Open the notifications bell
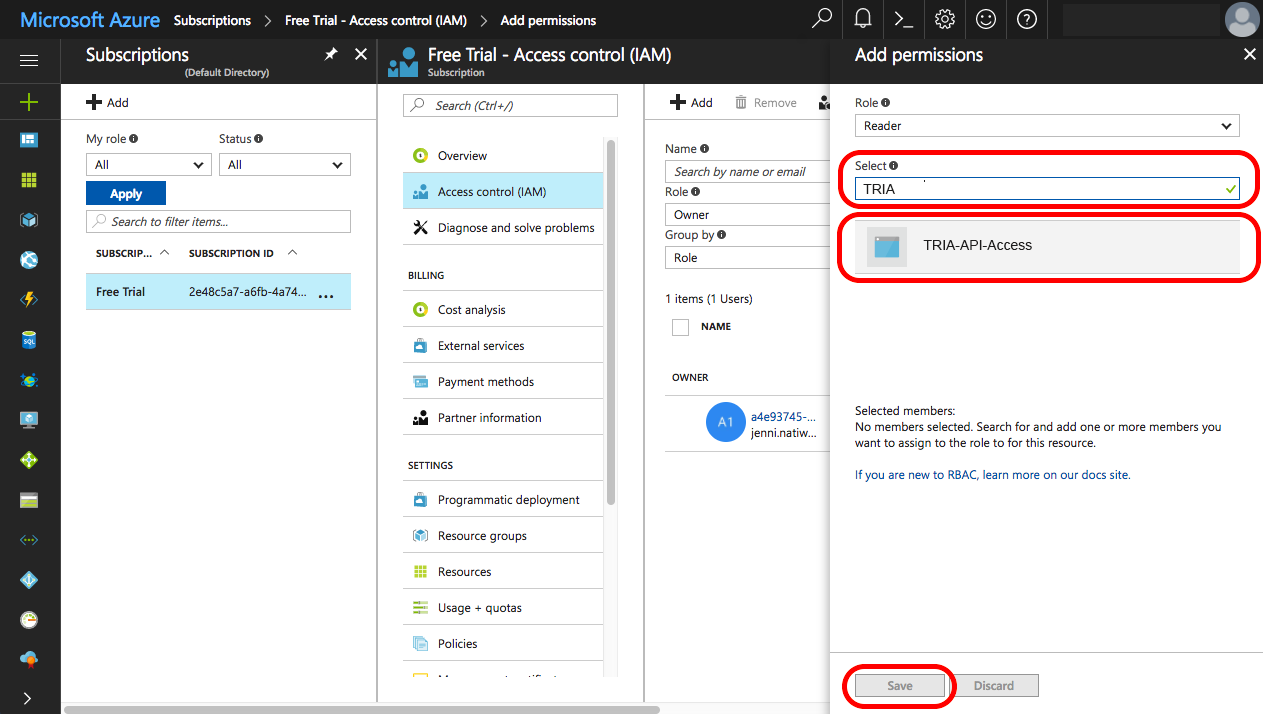This screenshot has height=714, width=1263. (862, 19)
